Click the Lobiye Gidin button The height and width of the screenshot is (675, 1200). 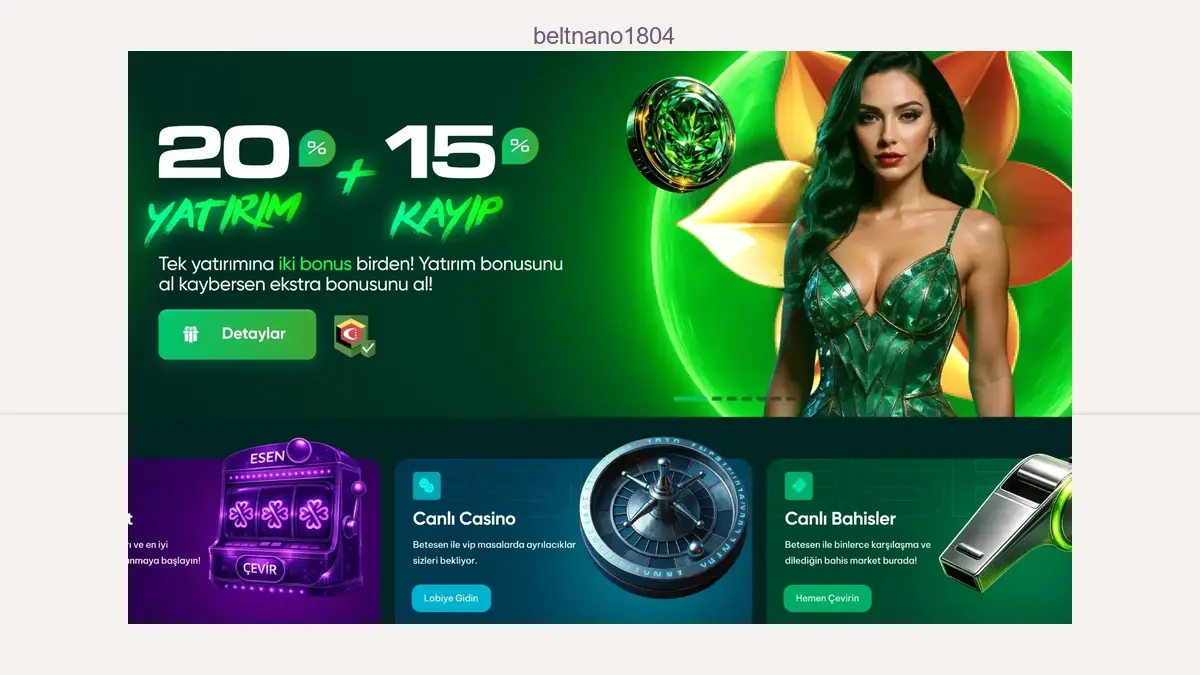click(x=451, y=598)
